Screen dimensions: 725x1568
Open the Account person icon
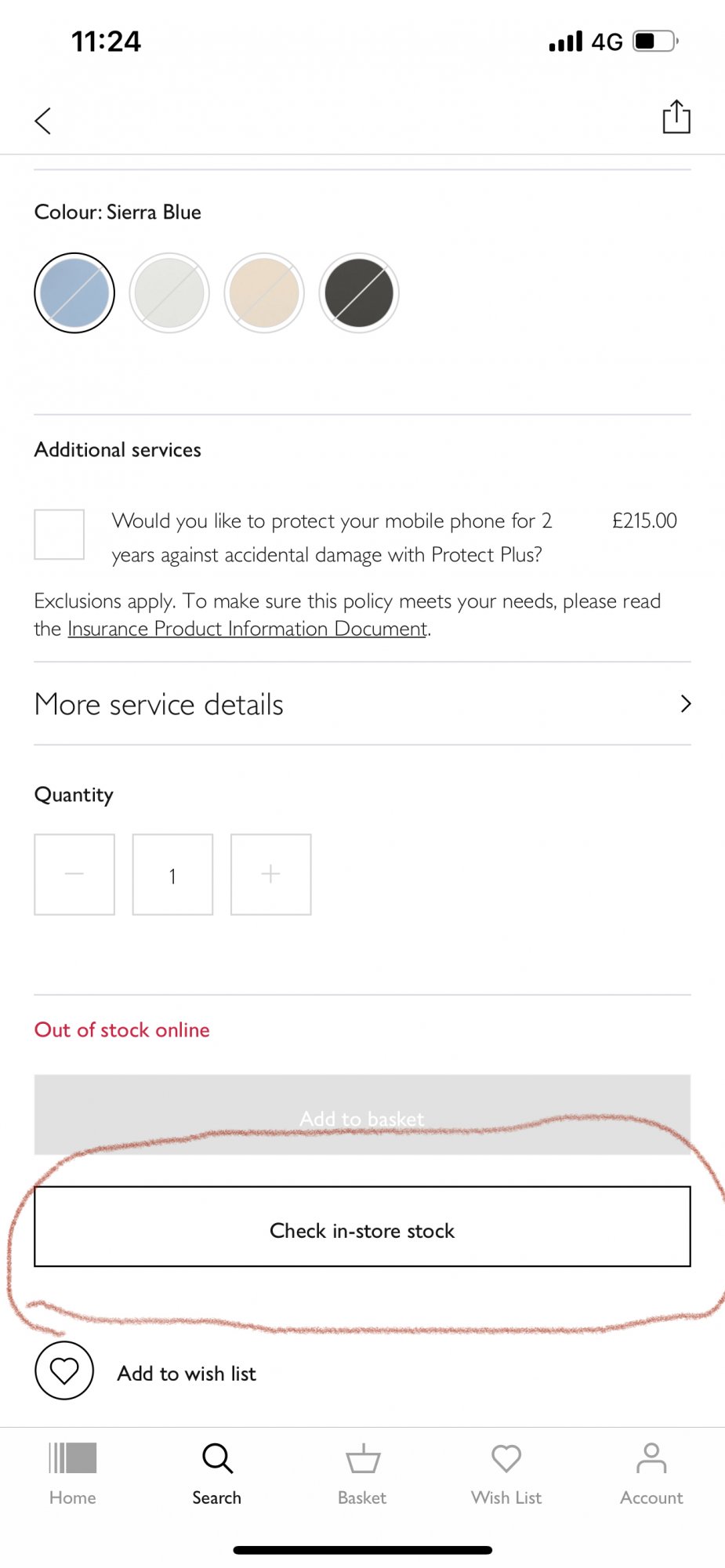[651, 1459]
